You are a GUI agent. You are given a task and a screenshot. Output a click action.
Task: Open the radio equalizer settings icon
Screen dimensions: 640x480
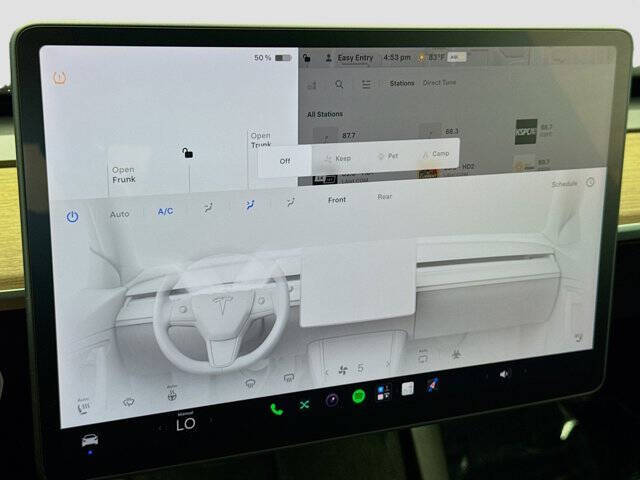click(366, 84)
